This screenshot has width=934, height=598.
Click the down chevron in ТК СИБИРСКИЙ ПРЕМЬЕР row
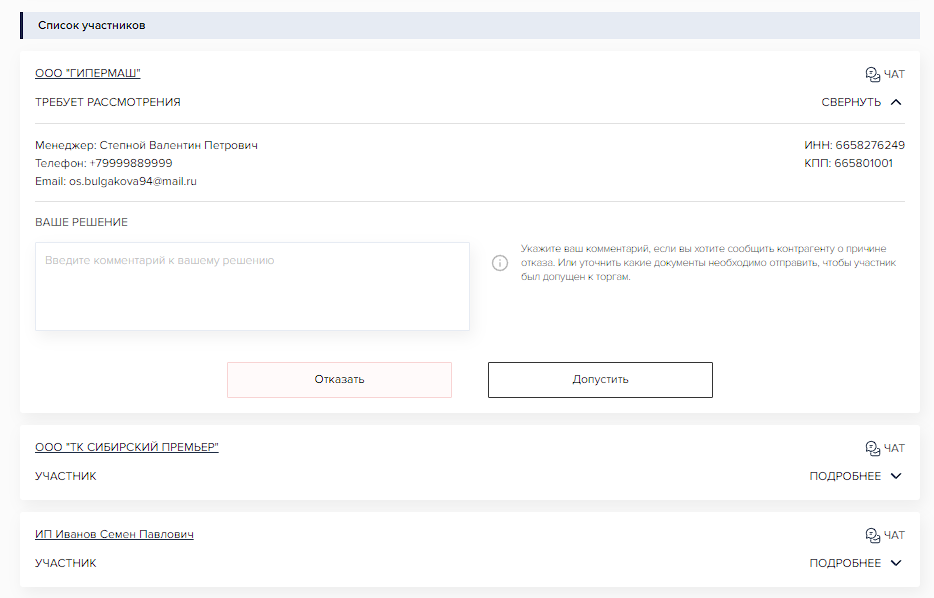896,476
